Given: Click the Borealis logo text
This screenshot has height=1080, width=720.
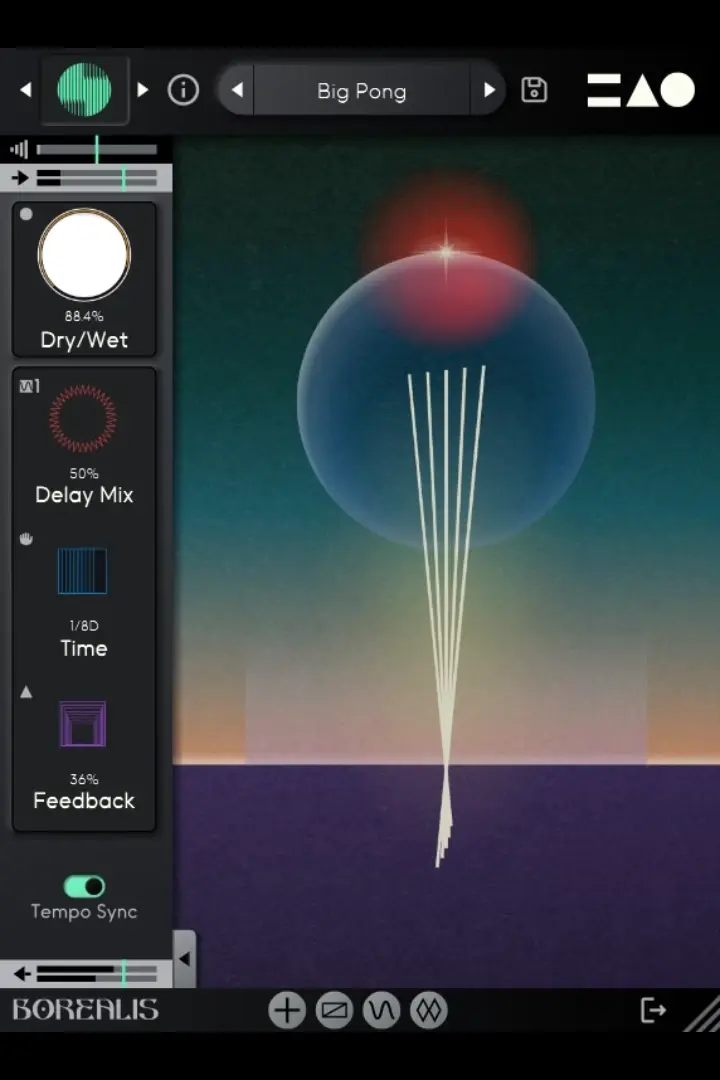Looking at the screenshot, I should coord(85,1010).
